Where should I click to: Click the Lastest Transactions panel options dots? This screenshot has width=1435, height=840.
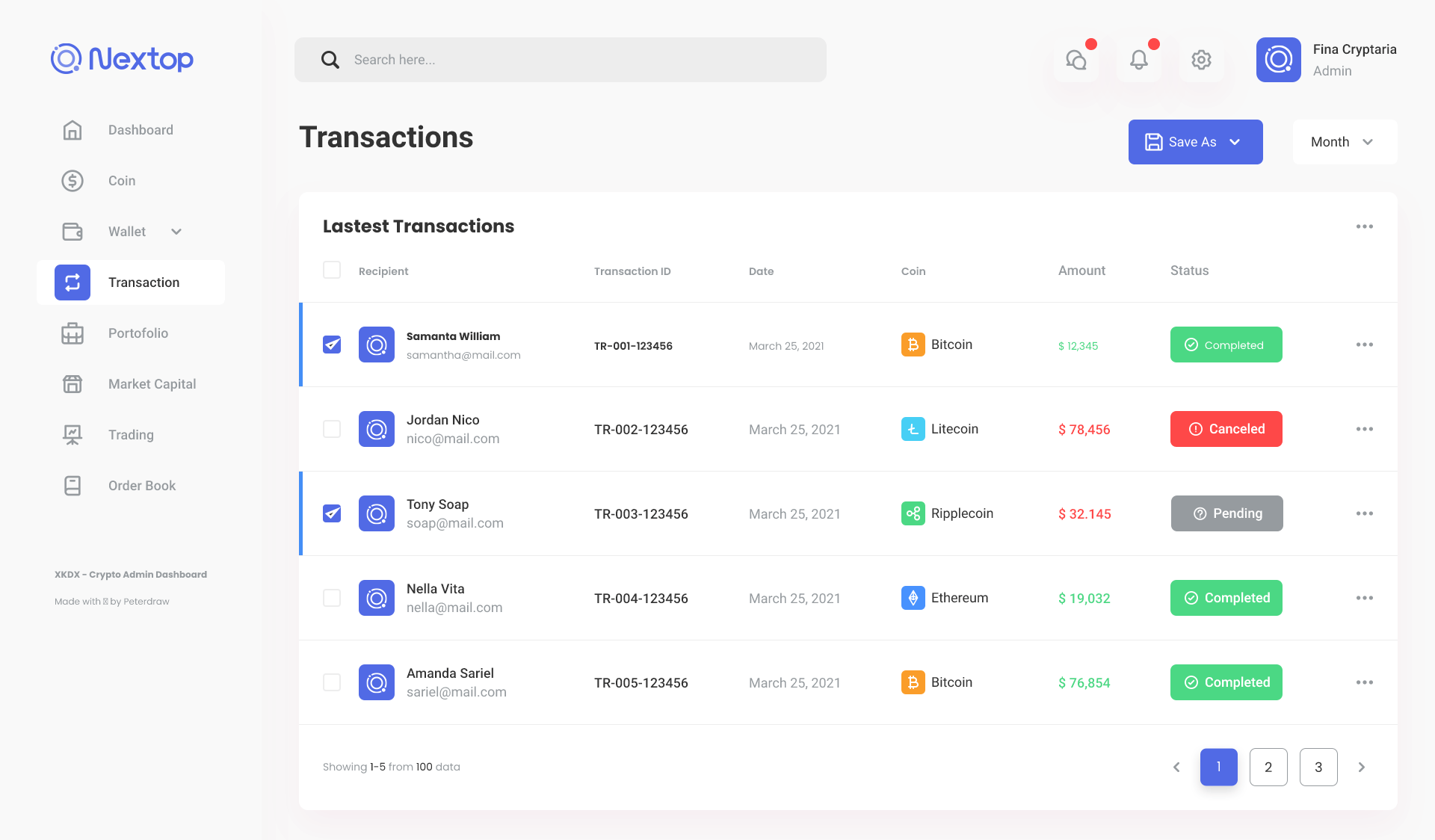tap(1364, 226)
